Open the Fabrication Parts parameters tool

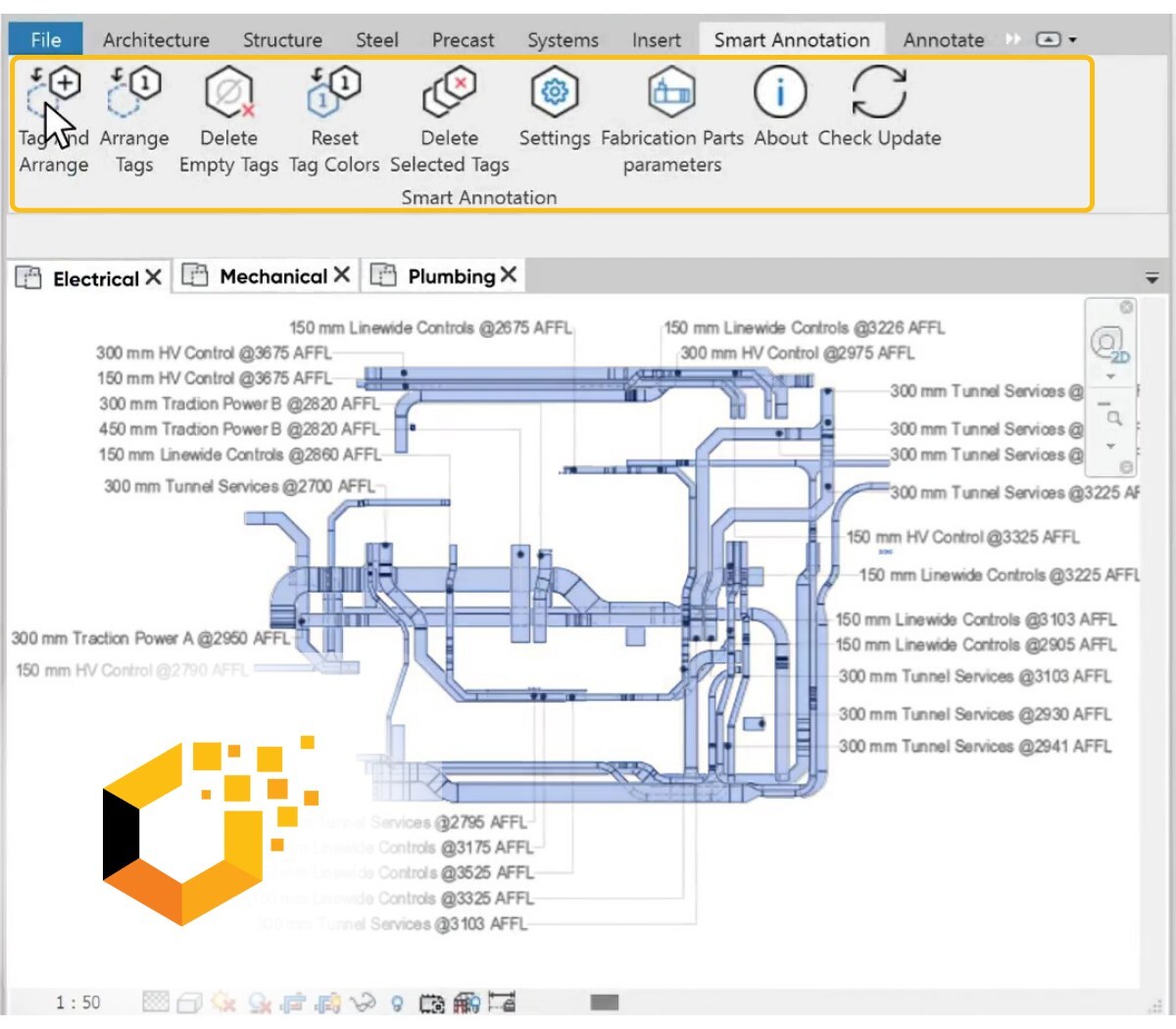pos(671,96)
